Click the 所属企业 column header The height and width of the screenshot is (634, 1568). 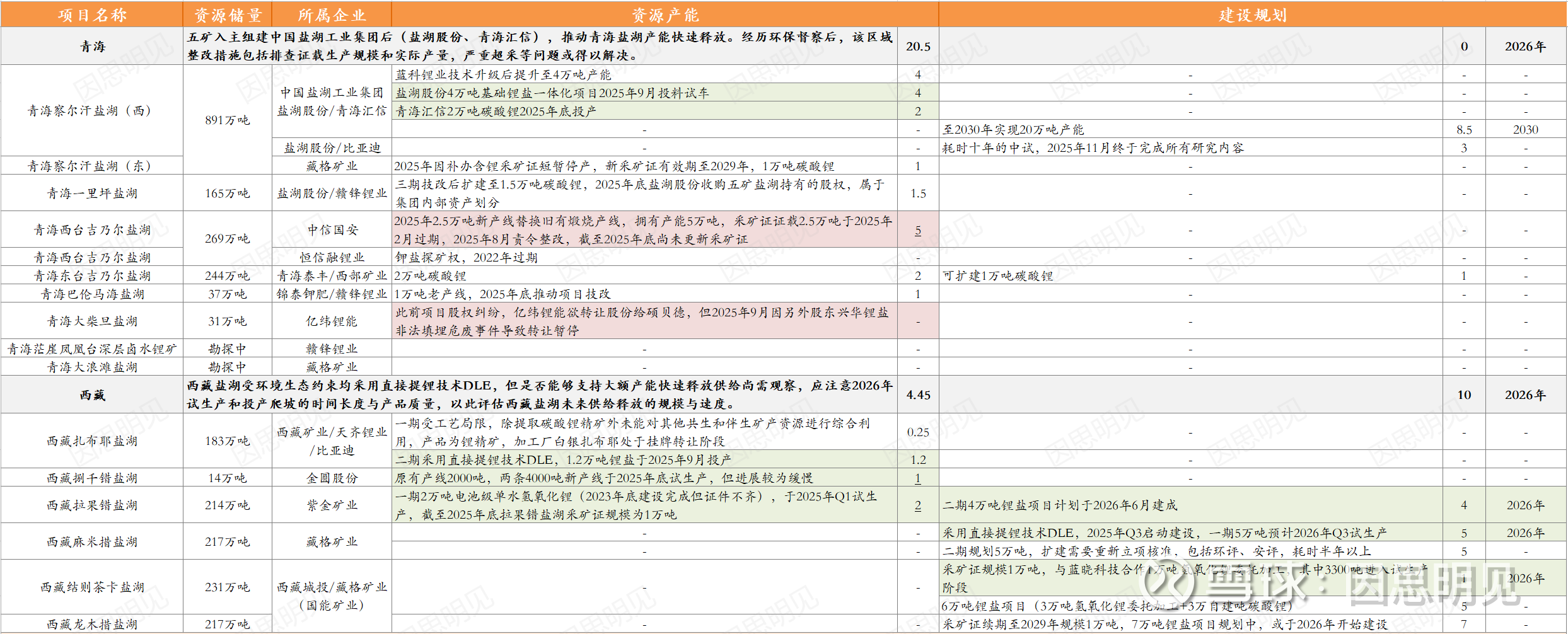tap(332, 14)
